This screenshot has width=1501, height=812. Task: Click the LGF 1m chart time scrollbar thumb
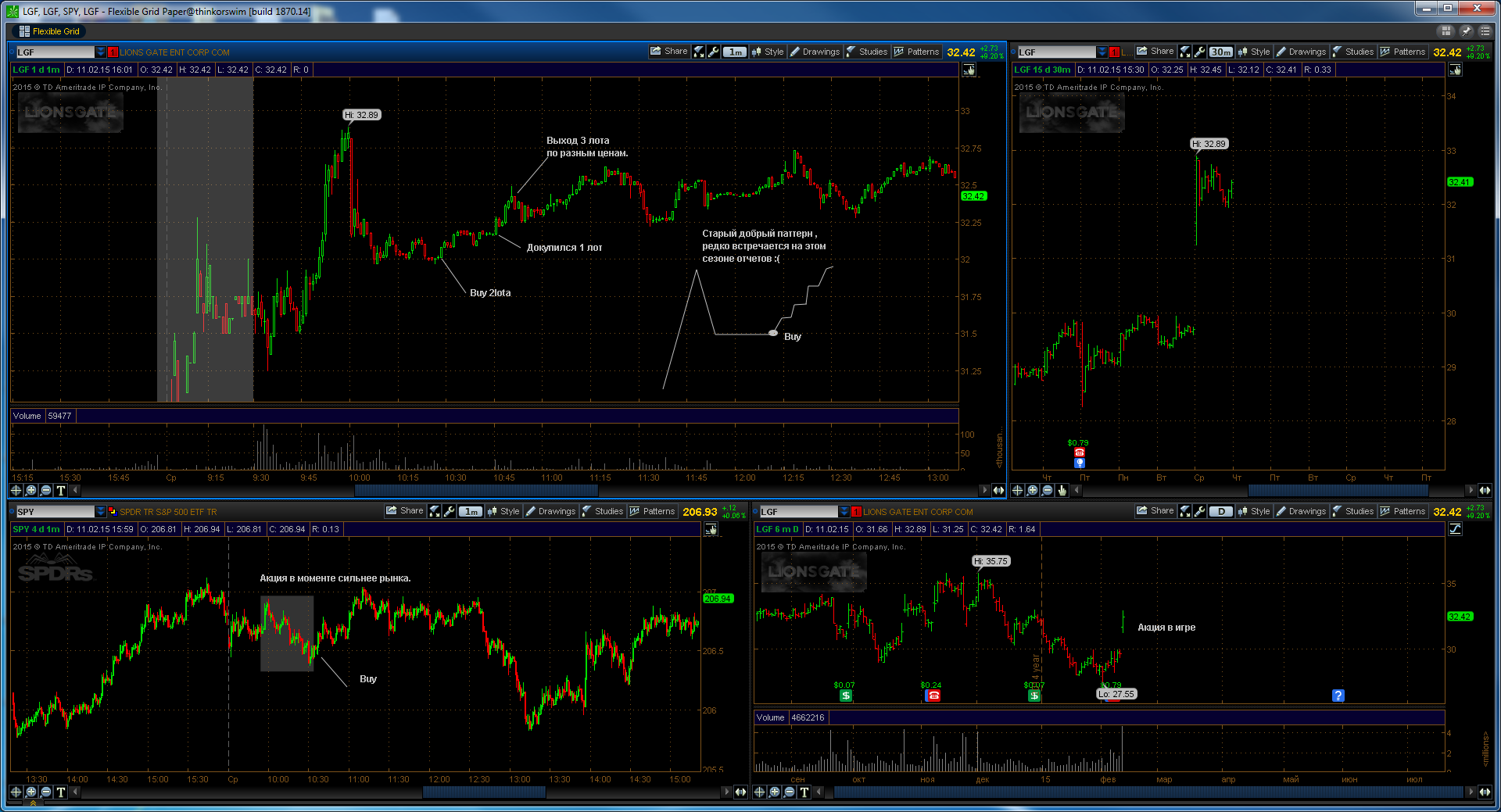tap(476, 490)
